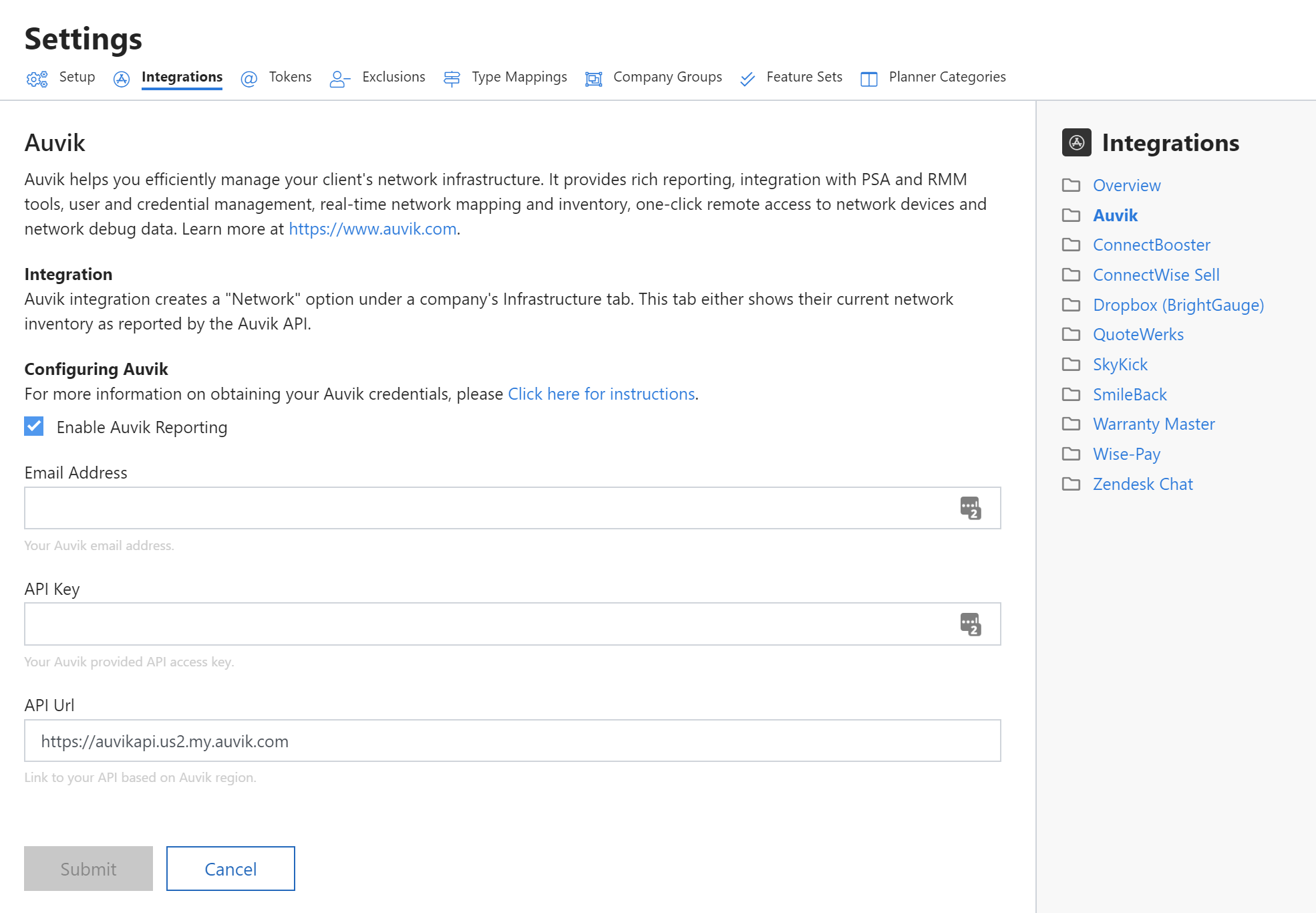Toggle the Enable Auvik Reporting checkbox
Screen dimensions: 1316x913
click(34, 426)
